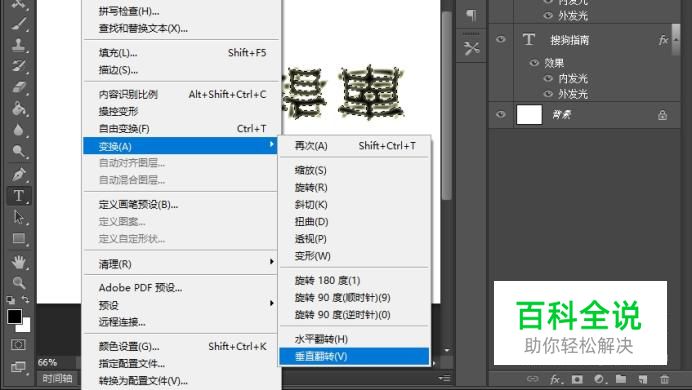Click the black foreground color swatch

pos(15,316)
